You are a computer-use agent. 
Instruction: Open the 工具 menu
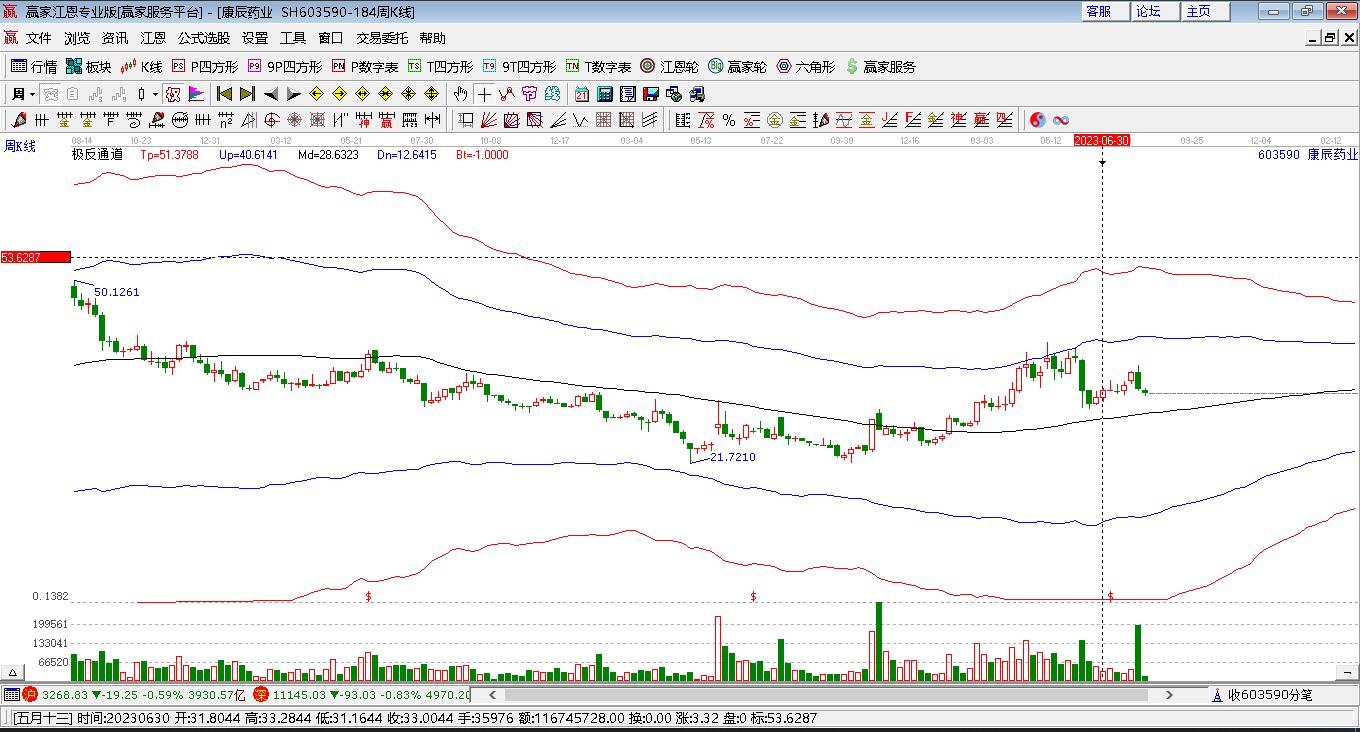[x=293, y=38]
